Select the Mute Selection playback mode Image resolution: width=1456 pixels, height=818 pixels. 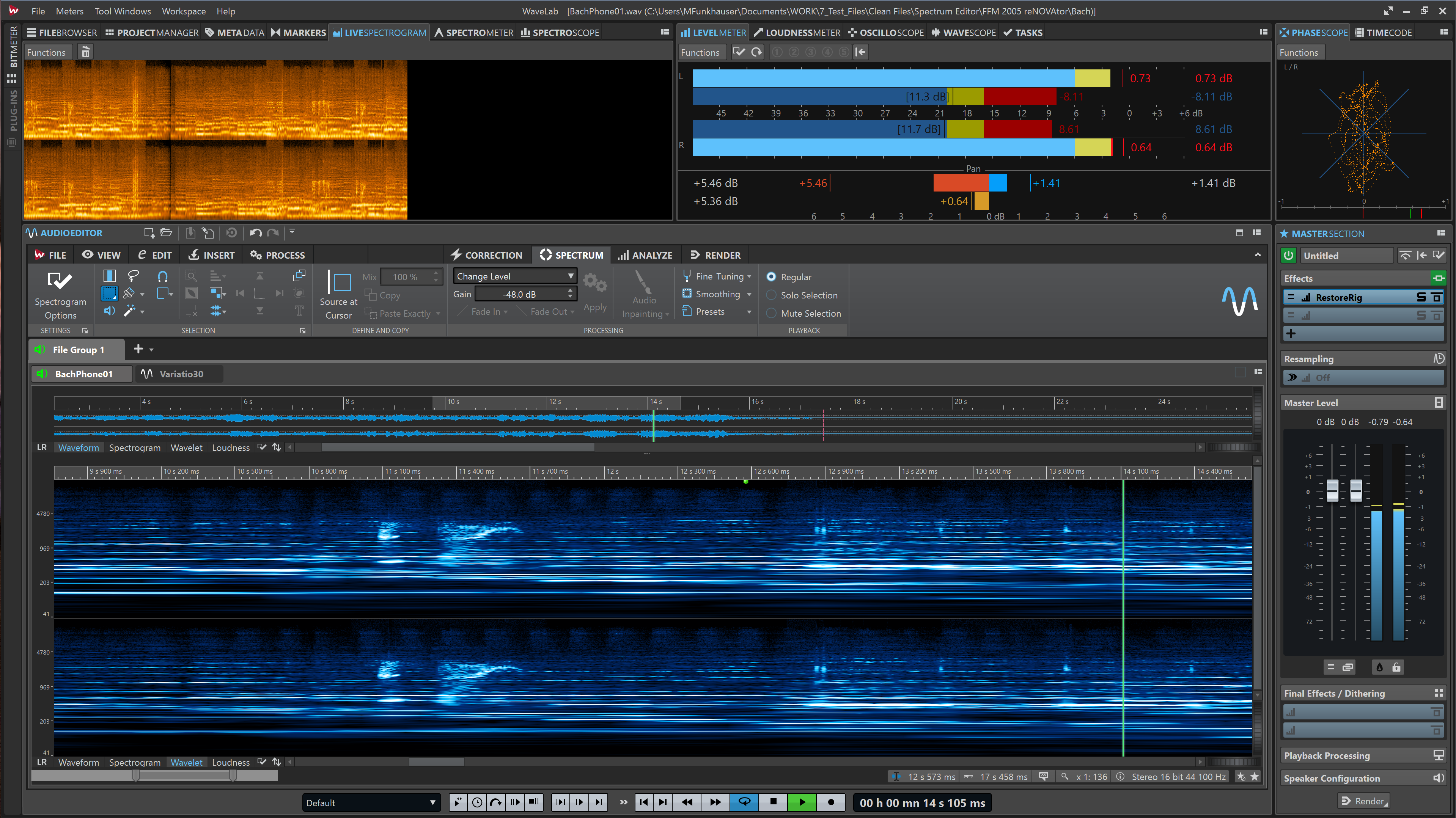(803, 313)
